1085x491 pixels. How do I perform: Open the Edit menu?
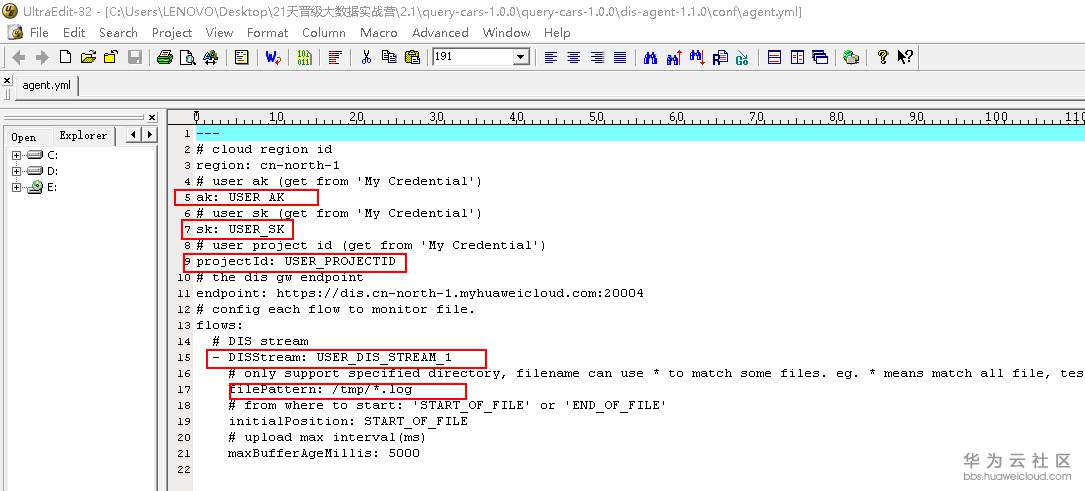pyautogui.click(x=74, y=33)
